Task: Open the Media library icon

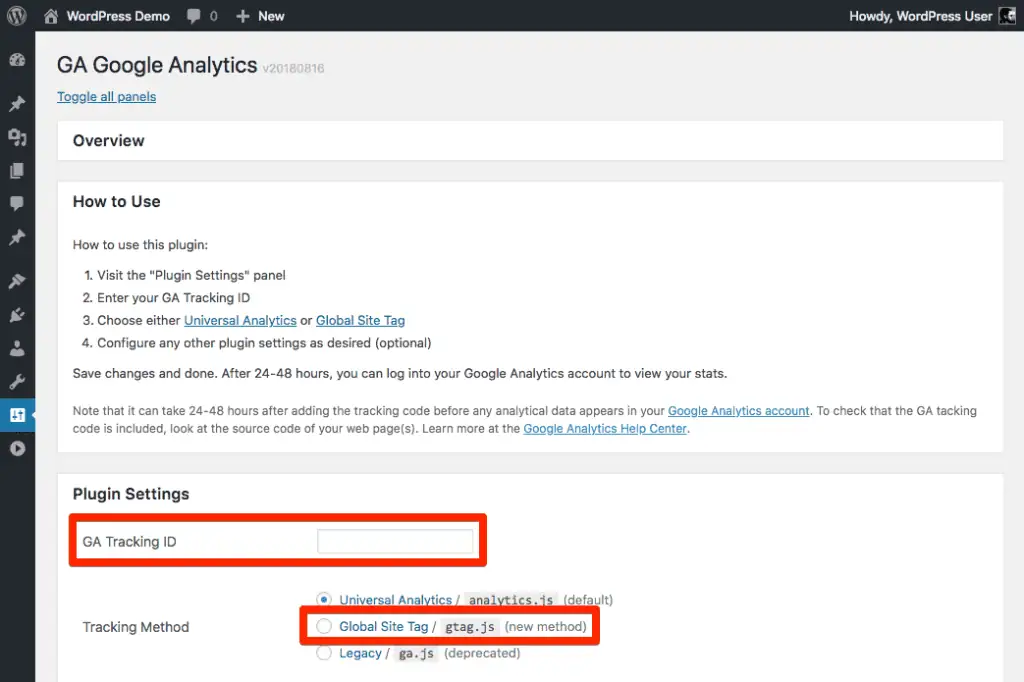Action: pos(16,137)
